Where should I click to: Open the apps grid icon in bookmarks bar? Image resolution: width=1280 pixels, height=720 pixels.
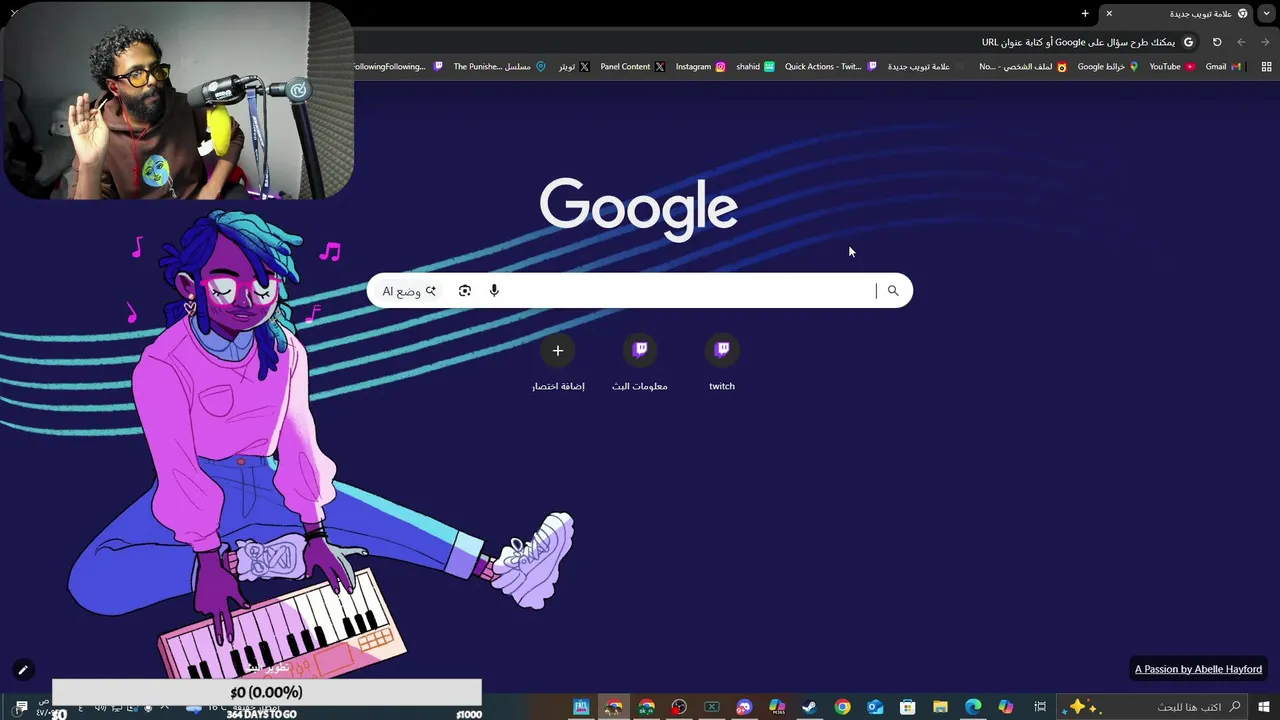click(1266, 67)
